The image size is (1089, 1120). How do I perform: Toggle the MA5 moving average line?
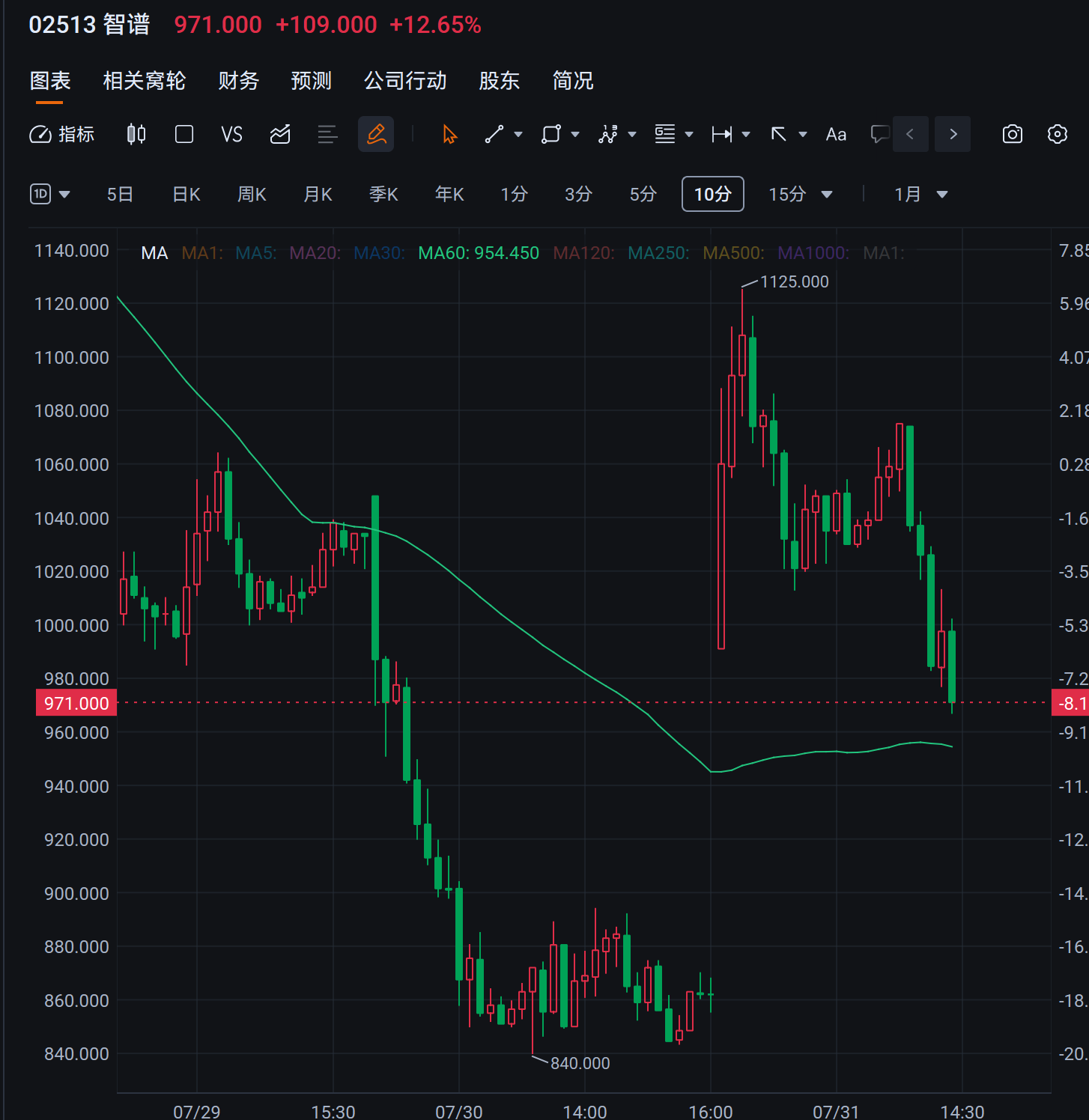pos(256,253)
